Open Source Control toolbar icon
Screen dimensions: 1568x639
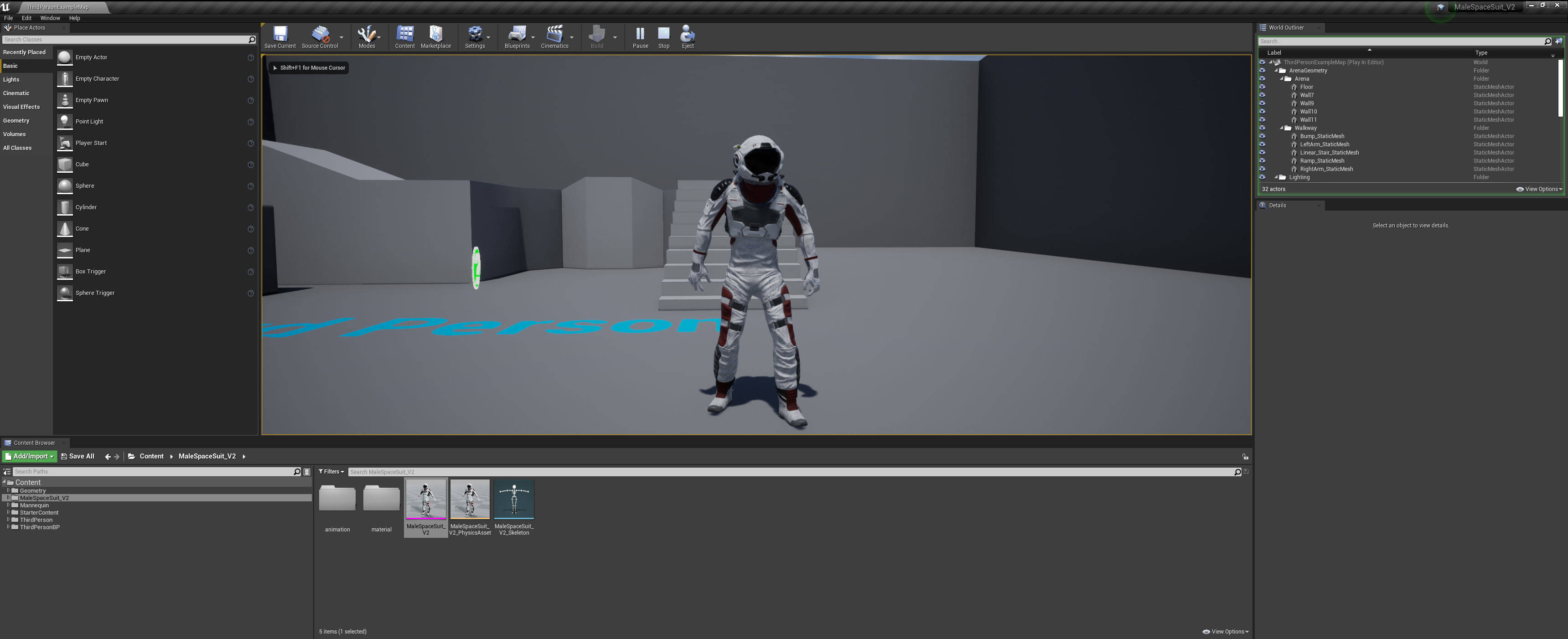point(320,37)
